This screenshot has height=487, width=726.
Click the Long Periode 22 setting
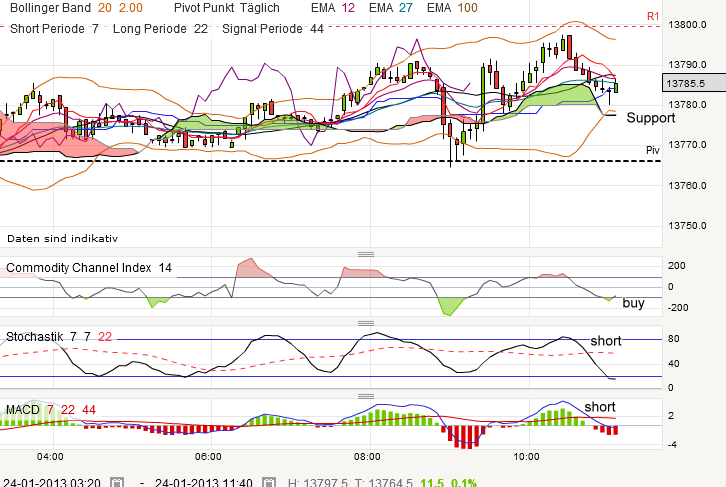pos(160,29)
